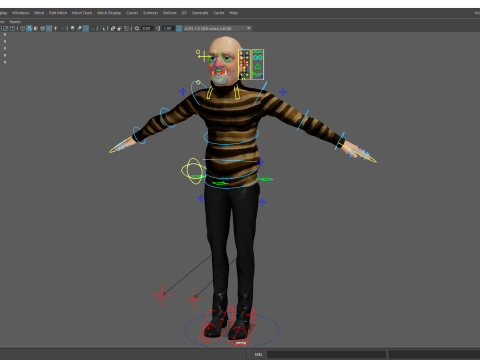Toggle the View Transform icon
Screen dimensions: 480x360
pyautogui.click(x=179, y=29)
